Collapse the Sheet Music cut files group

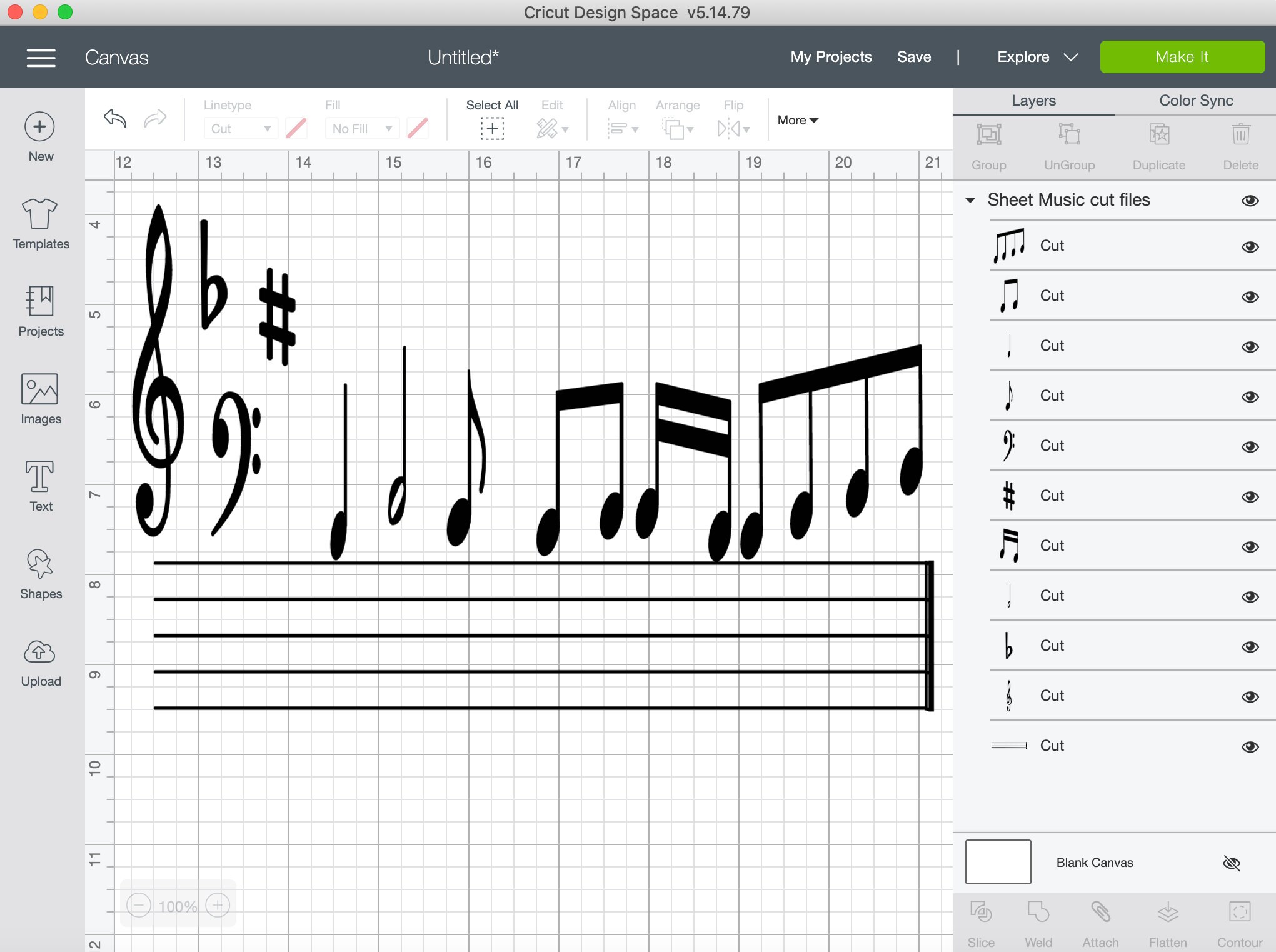pyautogui.click(x=970, y=200)
